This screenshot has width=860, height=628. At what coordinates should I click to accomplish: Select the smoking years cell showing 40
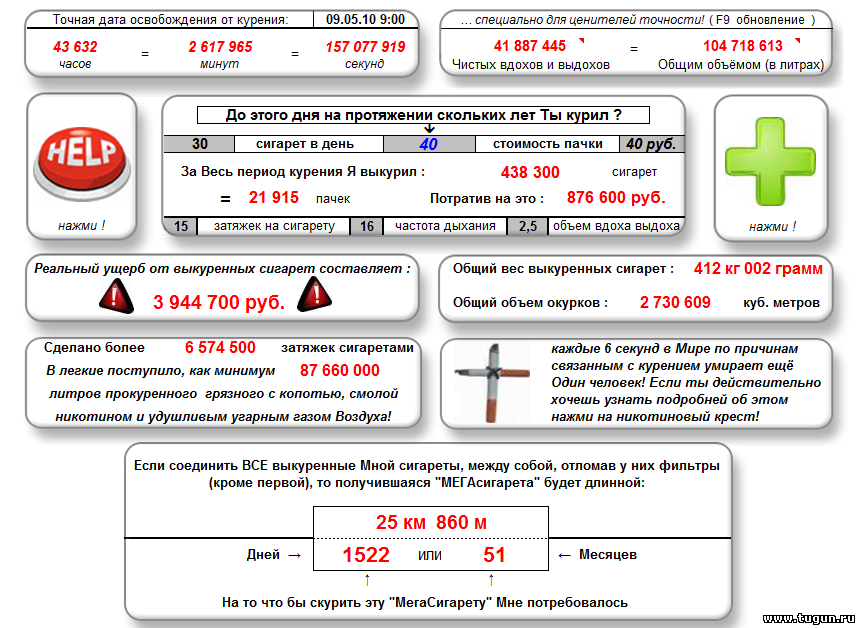[429, 144]
